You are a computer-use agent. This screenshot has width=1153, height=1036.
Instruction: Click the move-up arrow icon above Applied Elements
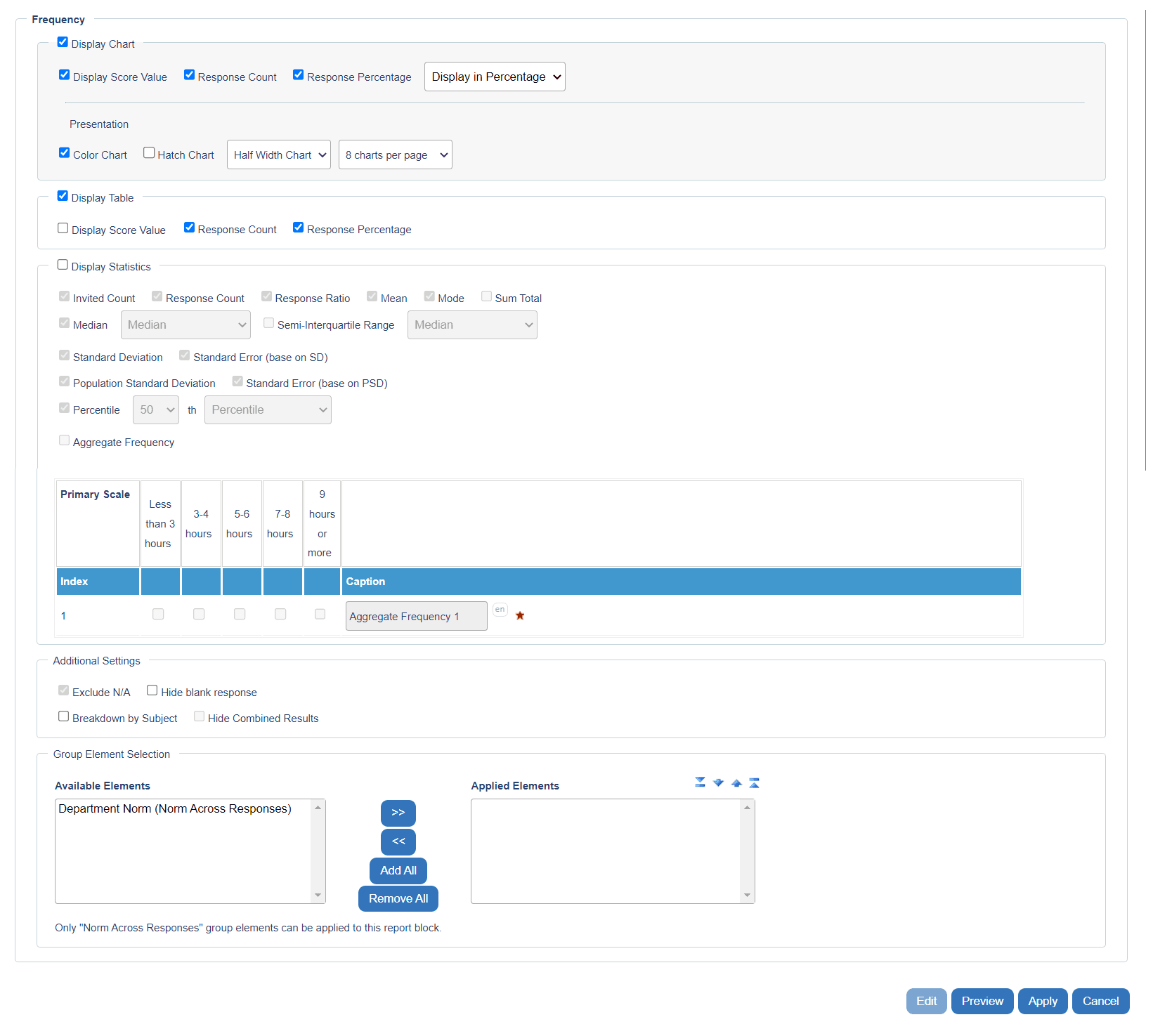click(736, 782)
